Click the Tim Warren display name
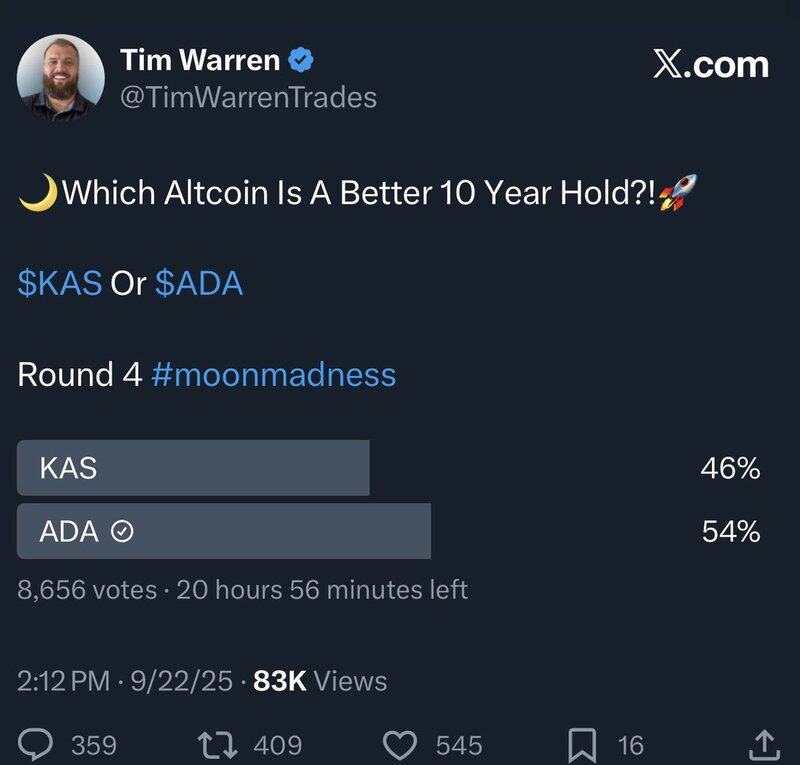Screen dimensions: 800x765 pyautogui.click(x=200, y=60)
